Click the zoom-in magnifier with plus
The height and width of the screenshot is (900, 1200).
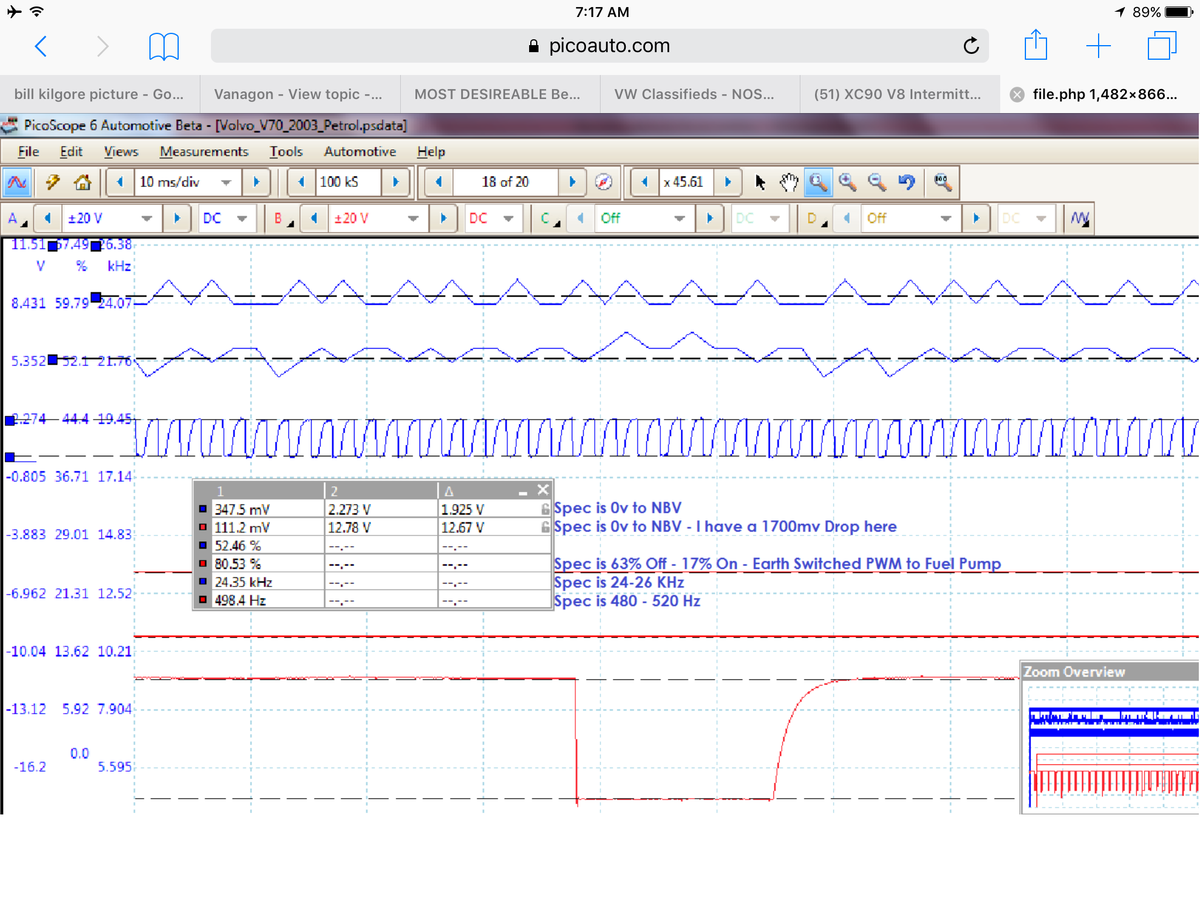coord(848,182)
